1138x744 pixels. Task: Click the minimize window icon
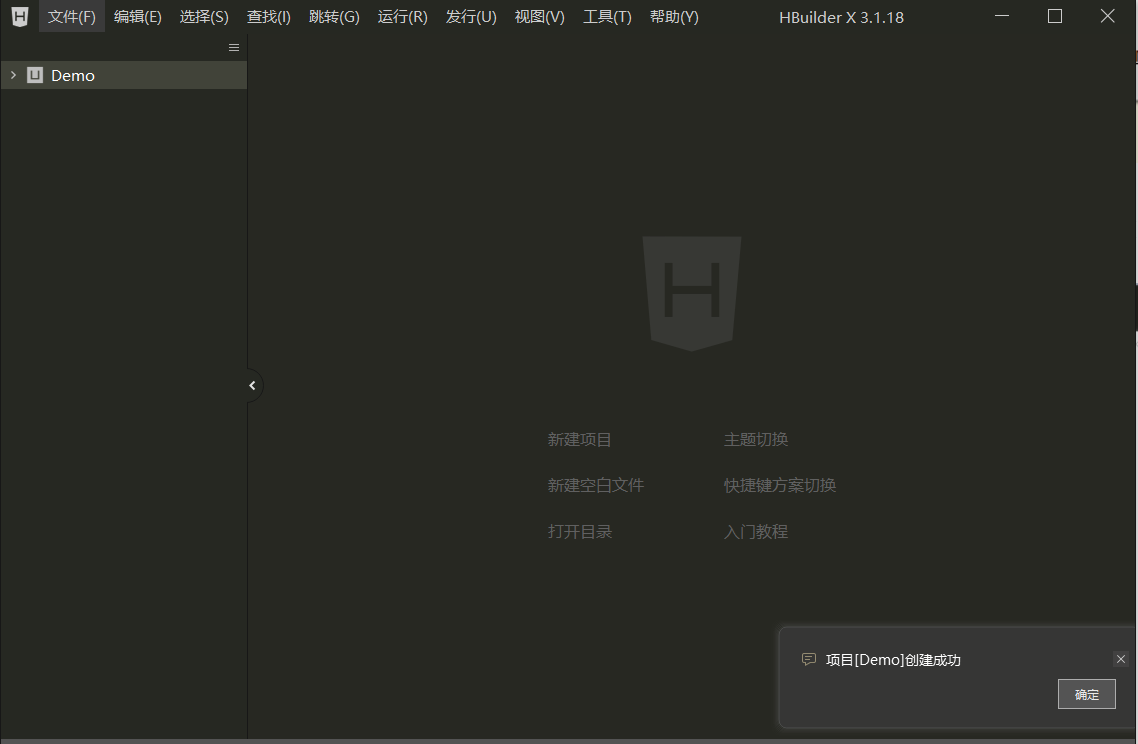click(x=1001, y=16)
